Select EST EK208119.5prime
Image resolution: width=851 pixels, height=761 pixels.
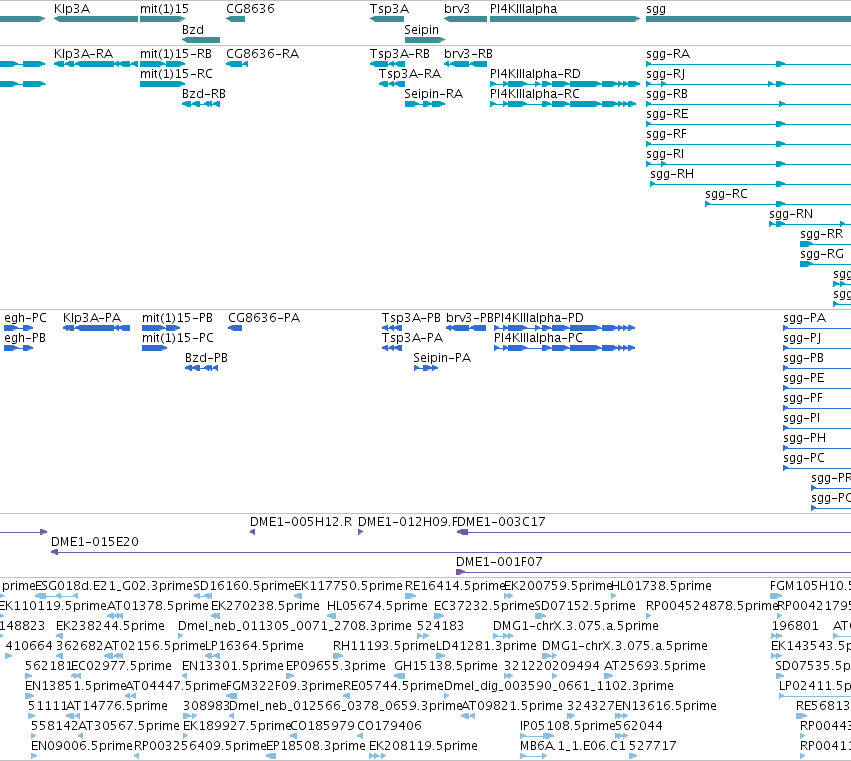(x=423, y=746)
